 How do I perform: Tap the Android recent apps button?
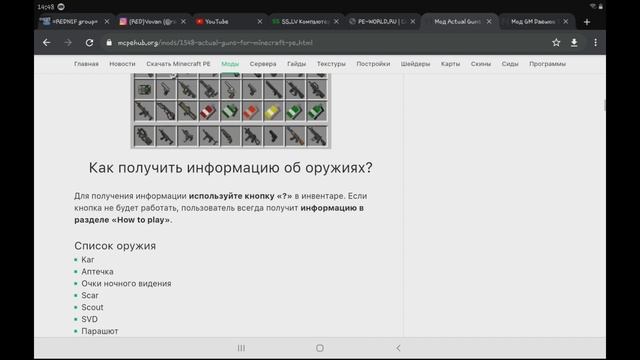pos(241,348)
